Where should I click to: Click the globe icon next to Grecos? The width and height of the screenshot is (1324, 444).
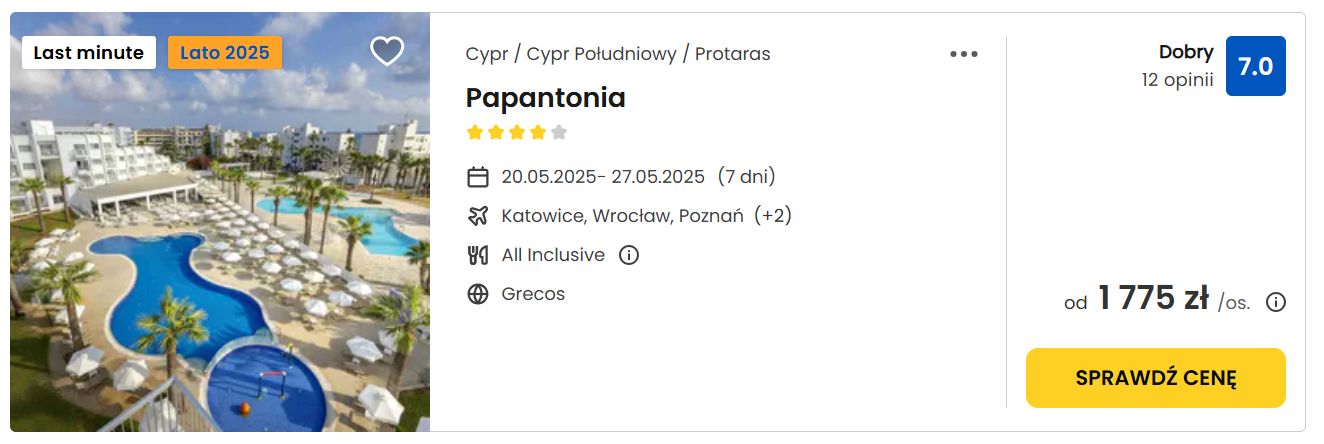tap(478, 294)
